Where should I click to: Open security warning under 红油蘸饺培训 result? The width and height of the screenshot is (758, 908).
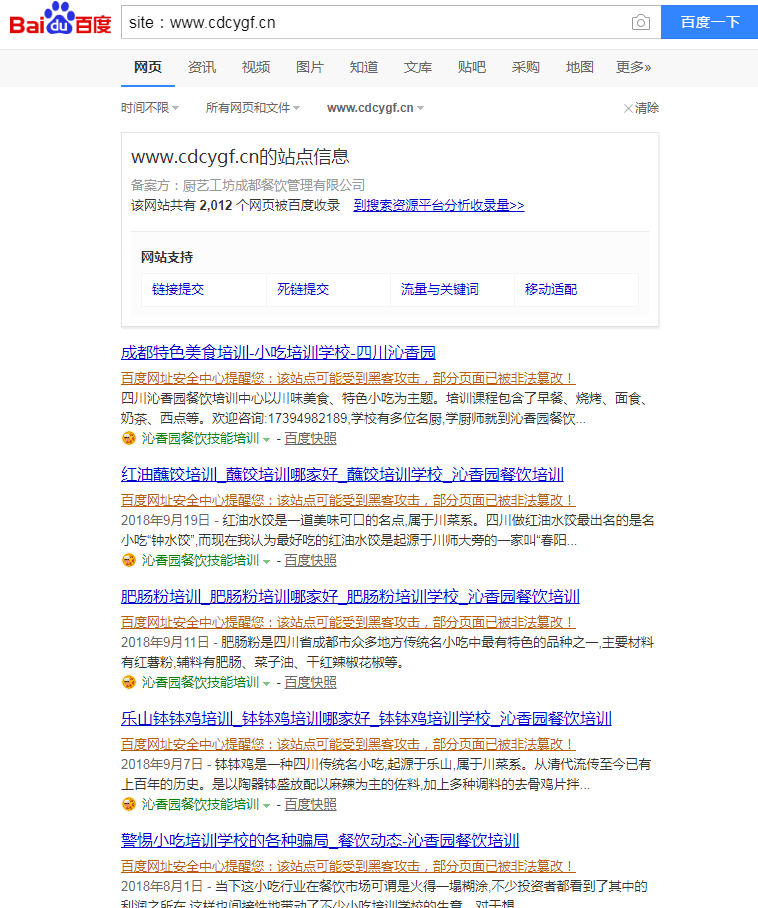pos(348,500)
